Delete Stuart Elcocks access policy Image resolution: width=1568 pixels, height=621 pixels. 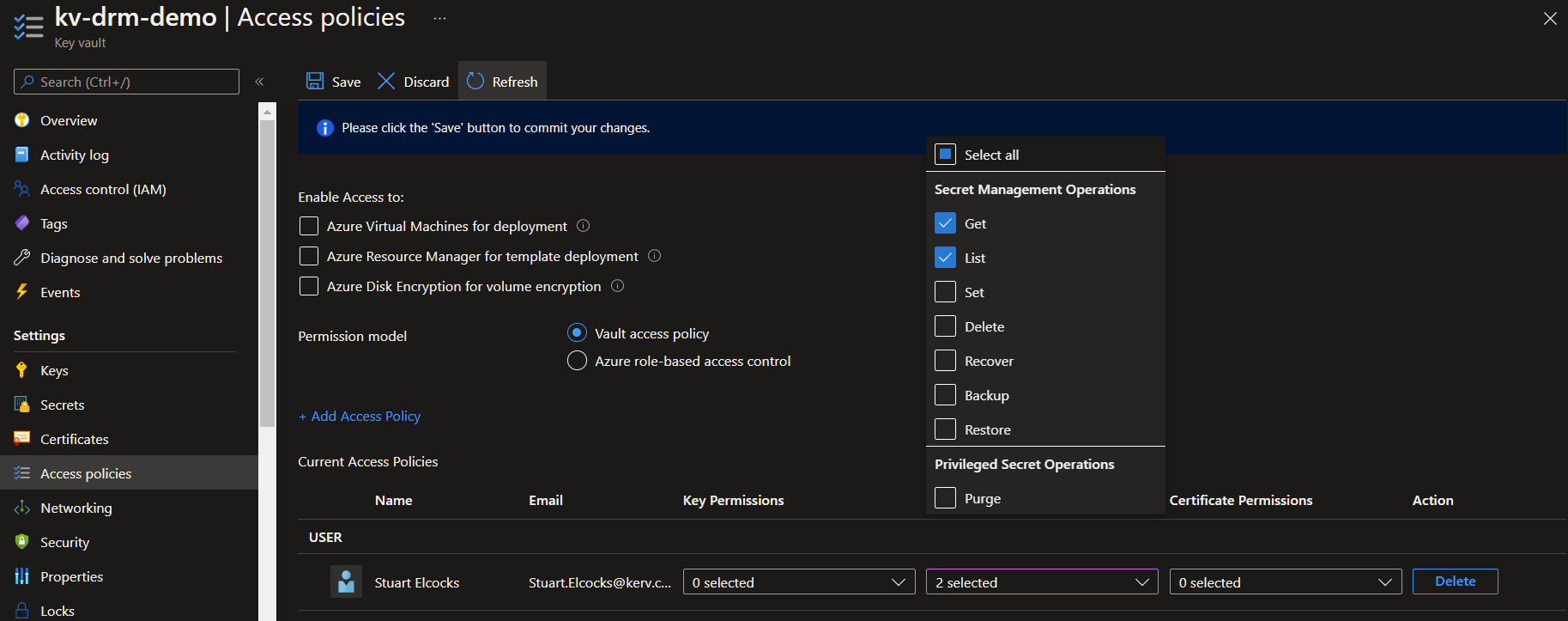(x=1456, y=581)
